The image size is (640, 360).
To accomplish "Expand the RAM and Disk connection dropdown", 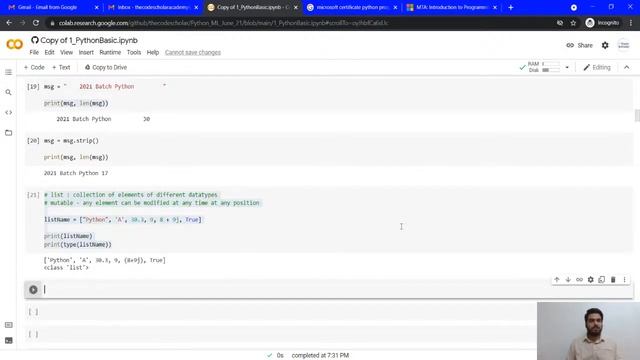I will (x=567, y=67).
